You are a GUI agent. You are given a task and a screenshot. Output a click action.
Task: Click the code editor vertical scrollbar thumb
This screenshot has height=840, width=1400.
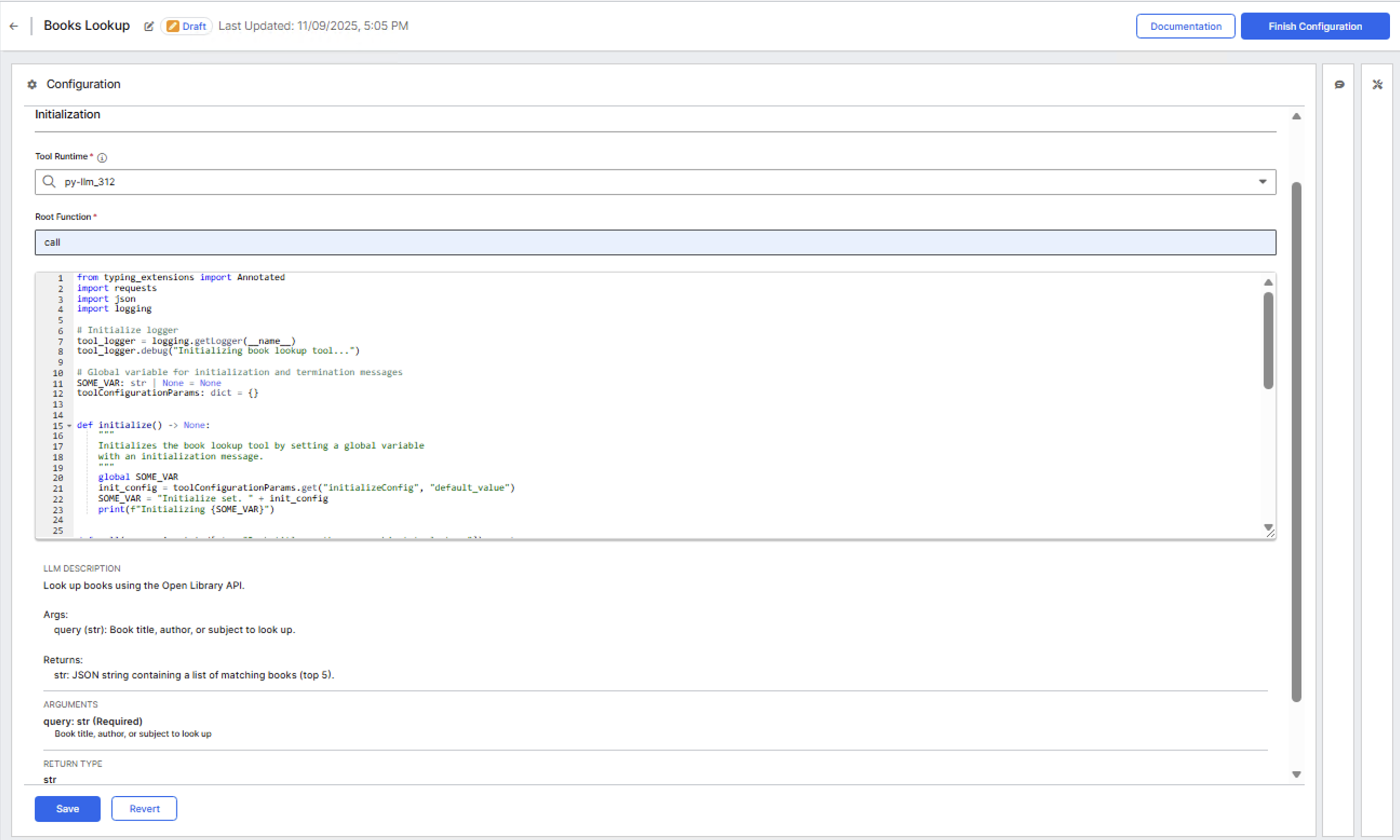click(x=1269, y=340)
